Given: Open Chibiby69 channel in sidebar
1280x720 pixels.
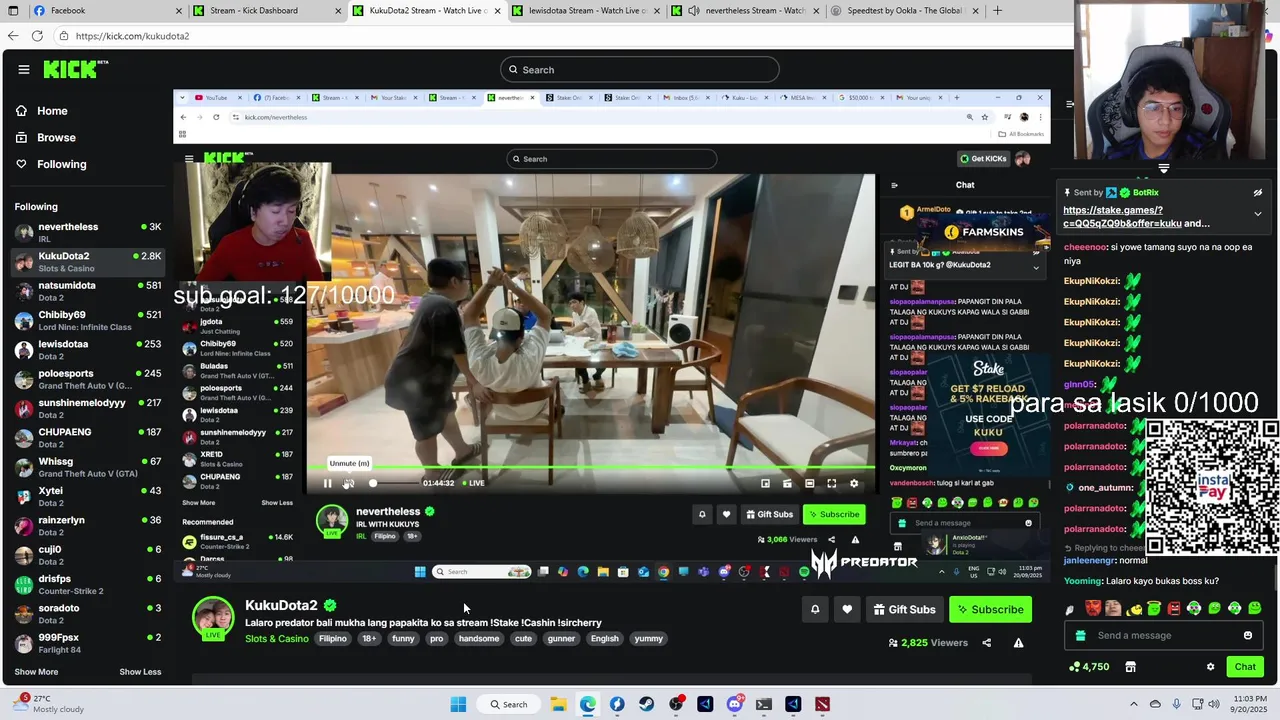Looking at the screenshot, I should pos(87,320).
